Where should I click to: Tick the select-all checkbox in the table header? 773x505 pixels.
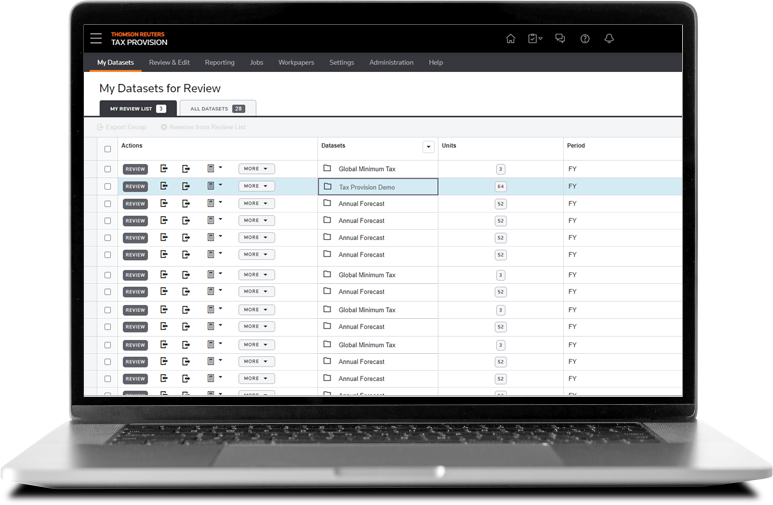click(108, 148)
